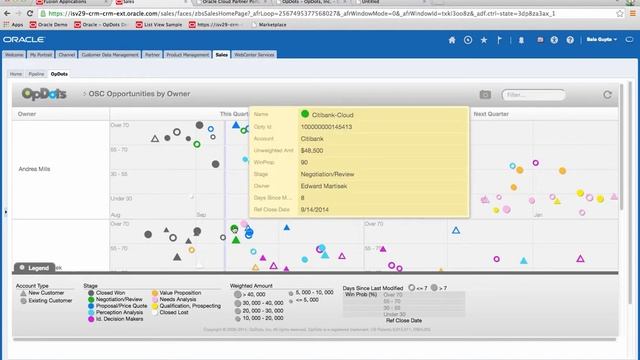Open the Oracle home icon
Screen dimensions: 640x360
tap(452, 40)
